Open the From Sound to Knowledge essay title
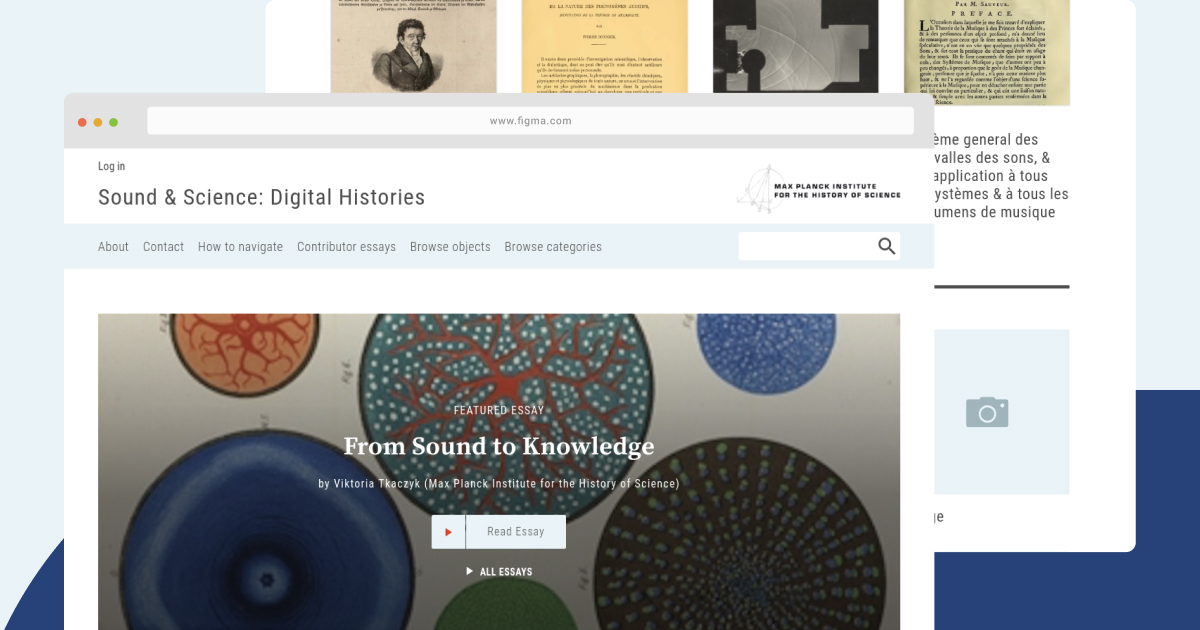Viewport: 1200px width, 630px height. pos(499,446)
